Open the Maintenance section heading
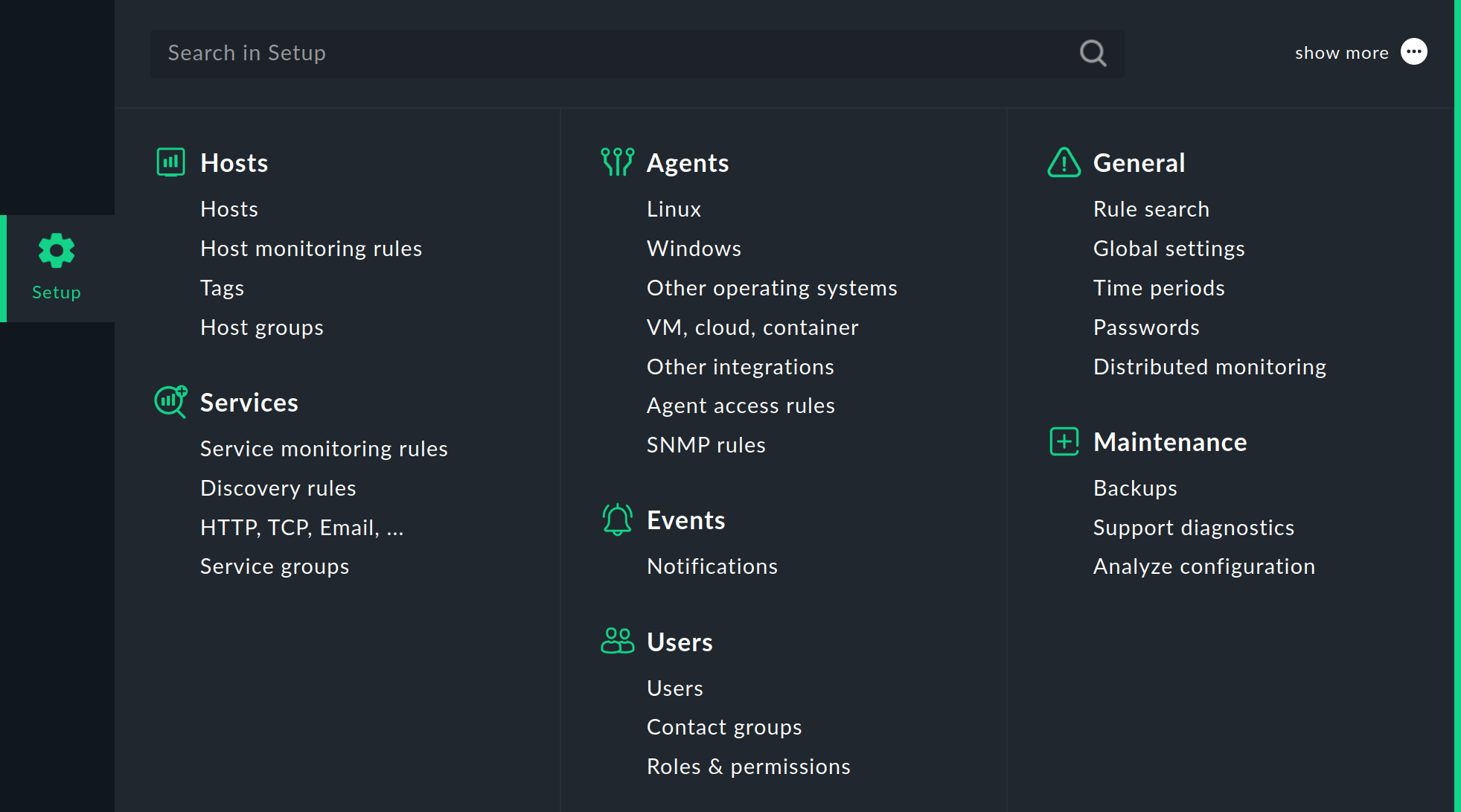Viewport: 1461px width, 812px height. [1170, 442]
